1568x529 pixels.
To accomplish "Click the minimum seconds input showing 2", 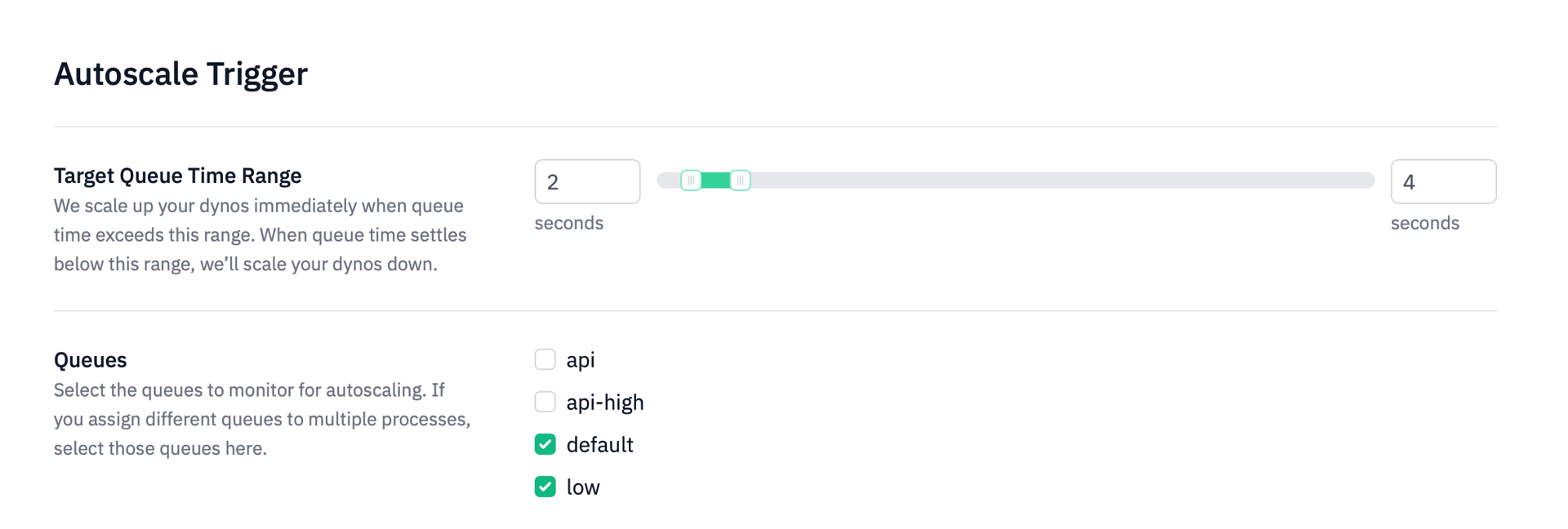I will pyautogui.click(x=587, y=181).
